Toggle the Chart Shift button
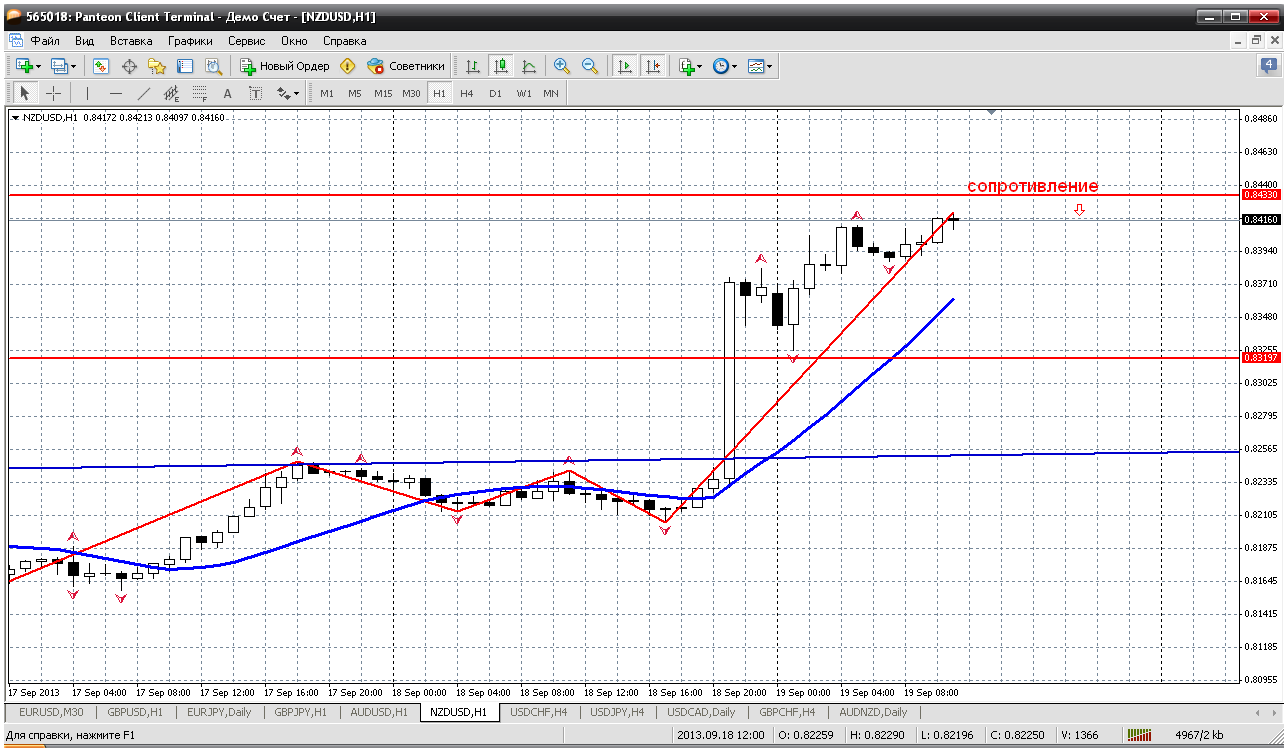 653,66
